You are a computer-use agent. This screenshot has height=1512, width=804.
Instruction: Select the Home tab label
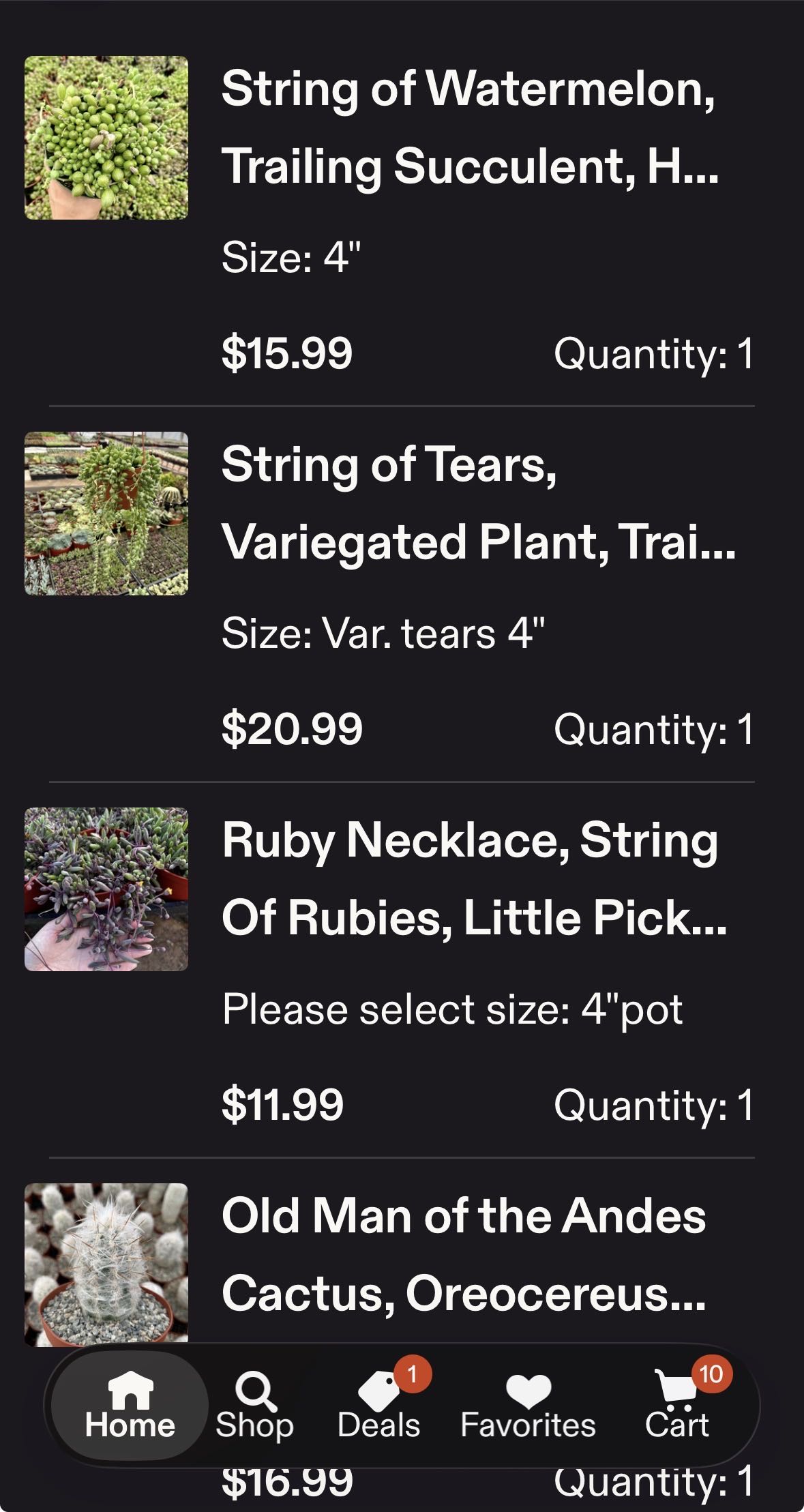point(130,1425)
